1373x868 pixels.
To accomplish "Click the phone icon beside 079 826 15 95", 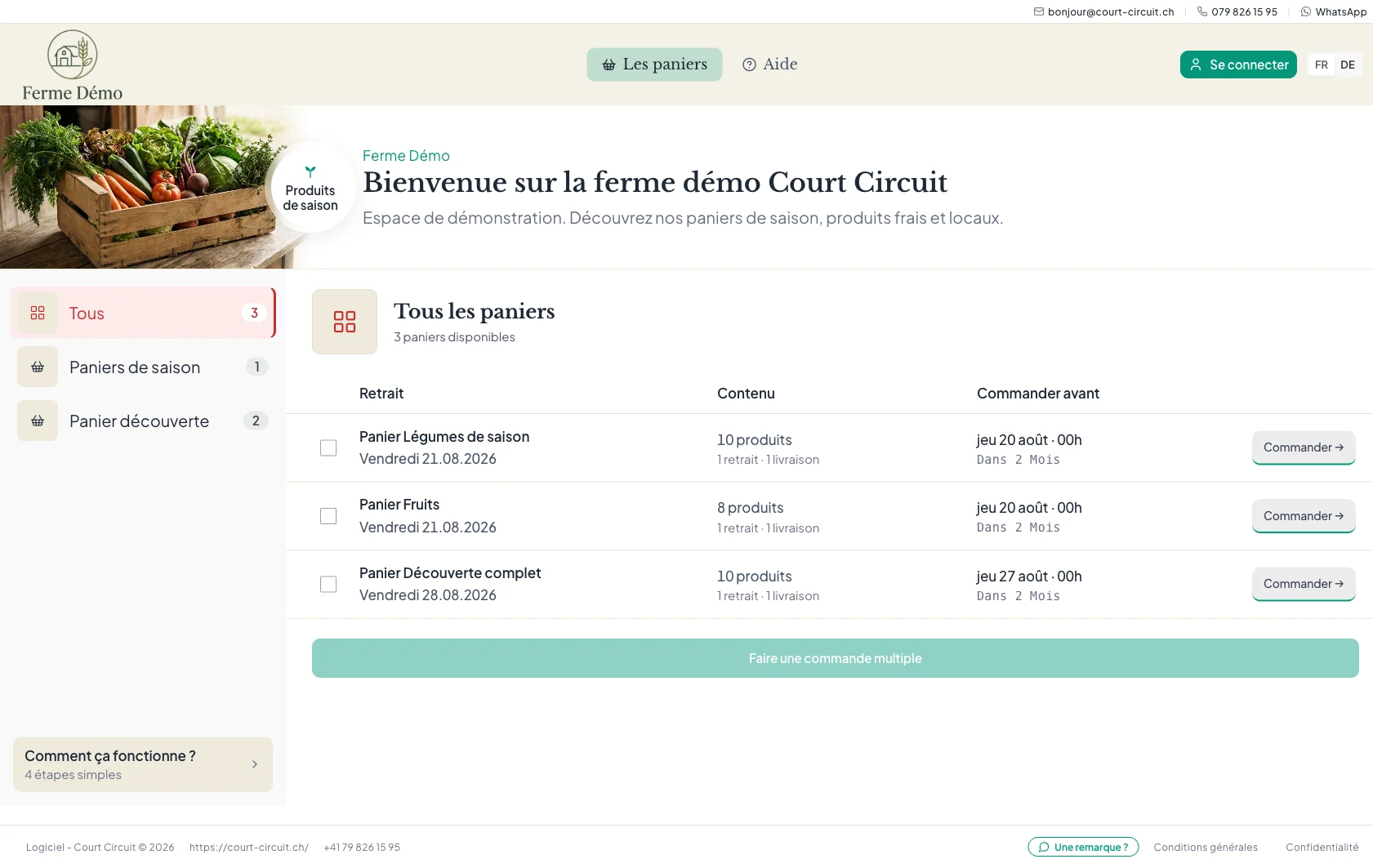I will click(1202, 11).
